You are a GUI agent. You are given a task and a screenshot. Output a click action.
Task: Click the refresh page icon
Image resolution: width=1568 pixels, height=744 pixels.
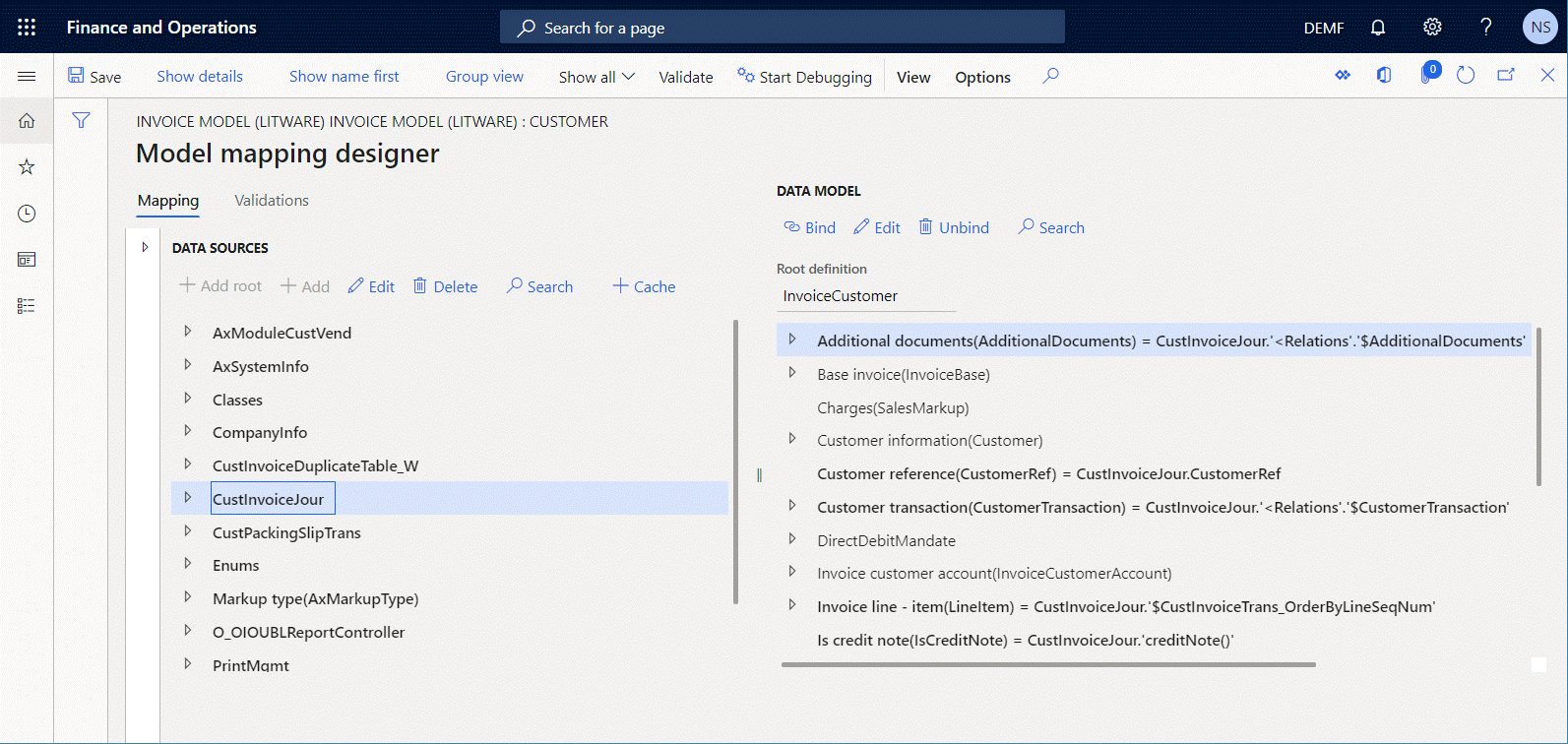tap(1465, 76)
